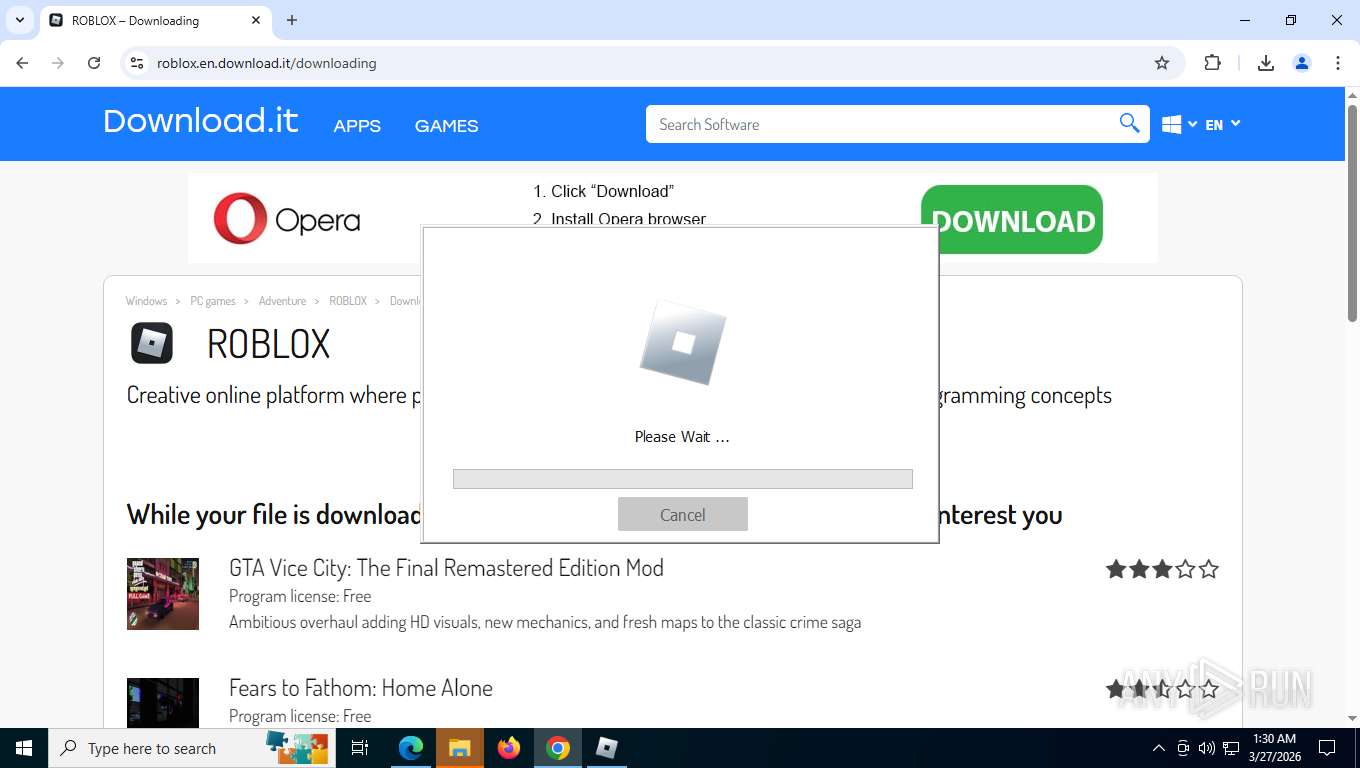Viewport: 1360px width, 768px height.
Task: Expand platform selector chevron next to Windows icon
Action: point(1192,124)
